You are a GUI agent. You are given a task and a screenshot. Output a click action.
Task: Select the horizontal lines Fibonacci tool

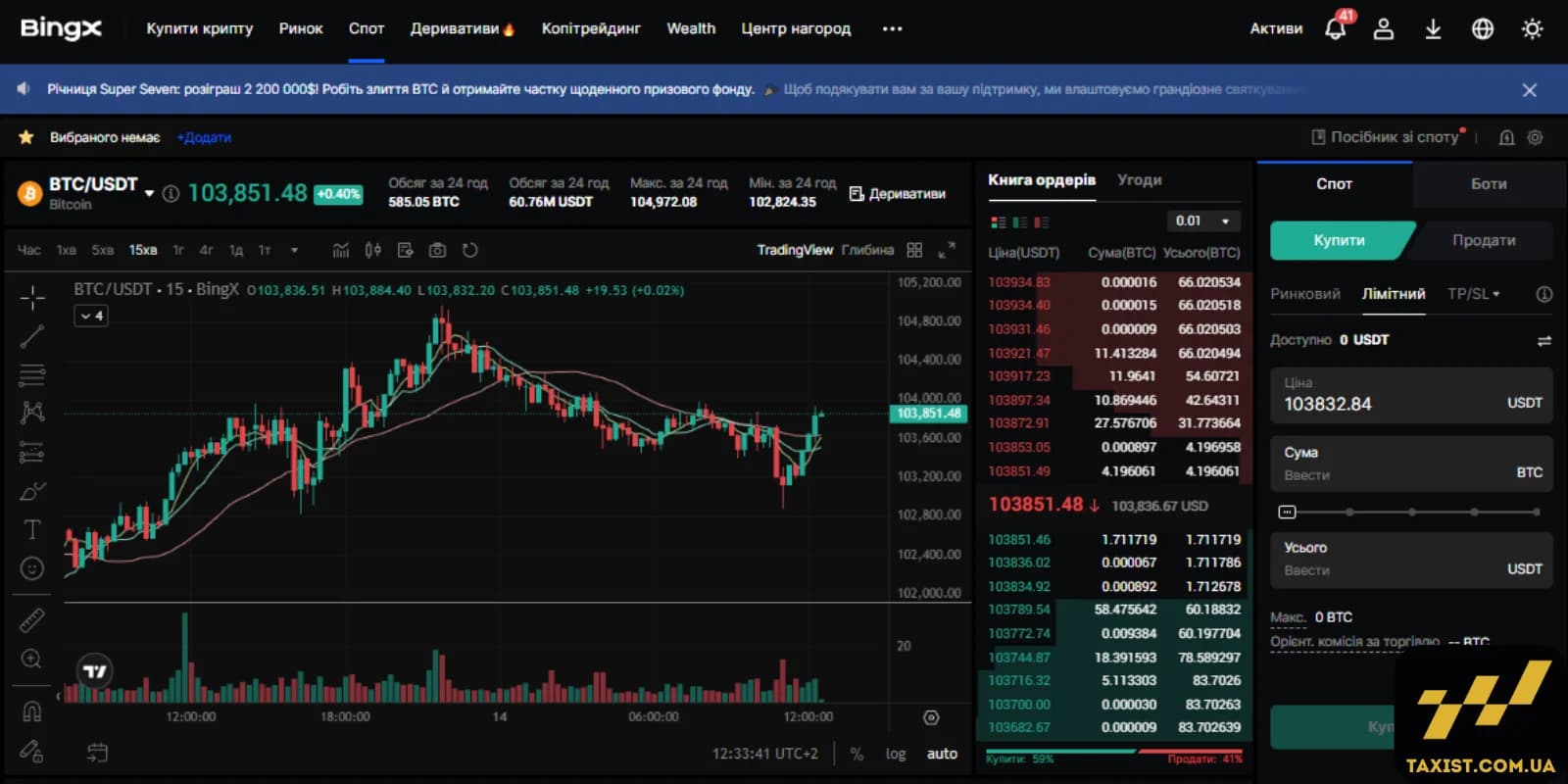32,374
